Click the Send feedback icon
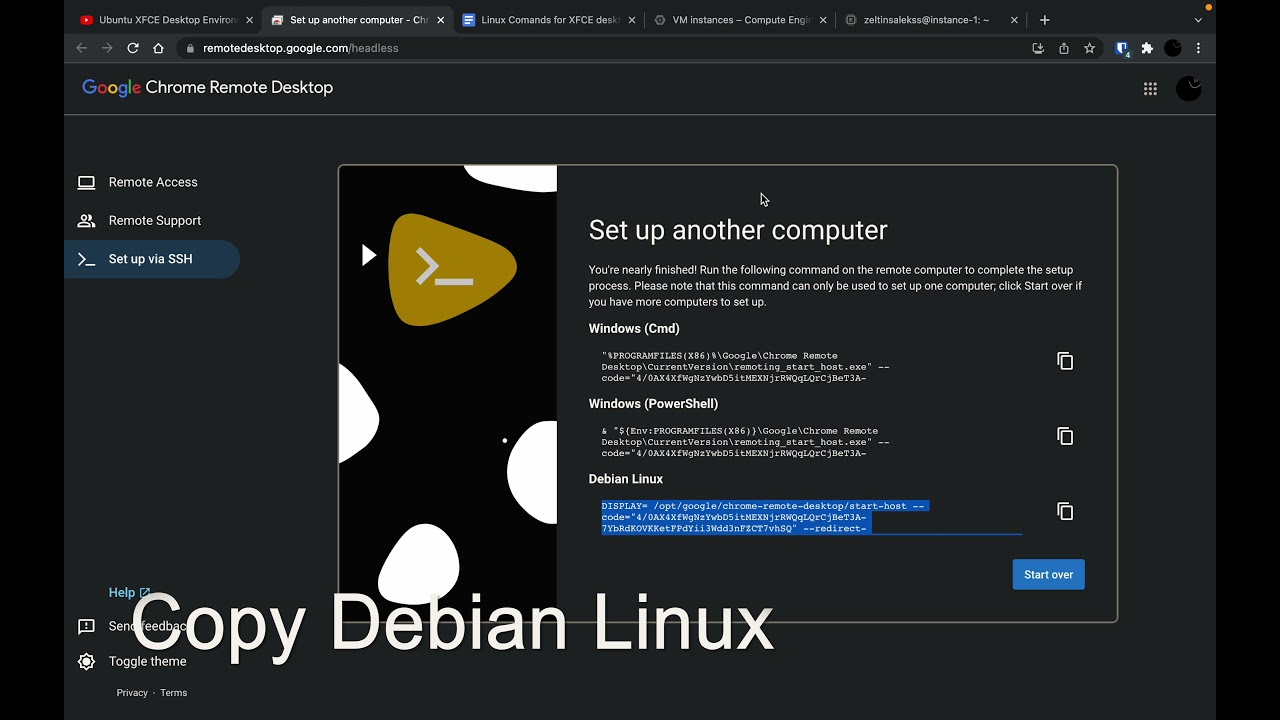 (87, 626)
